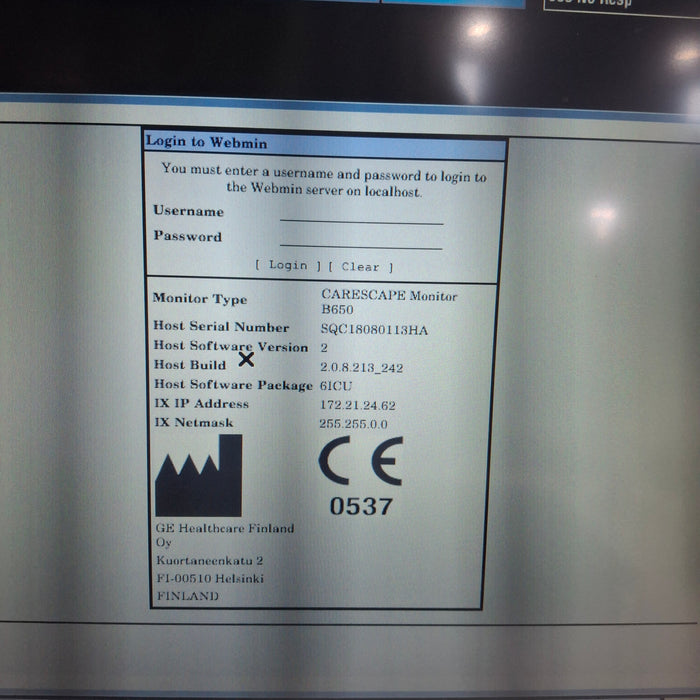Click the 'Host Software Version' label
Viewport: 700px width, 700px height.
[231, 346]
